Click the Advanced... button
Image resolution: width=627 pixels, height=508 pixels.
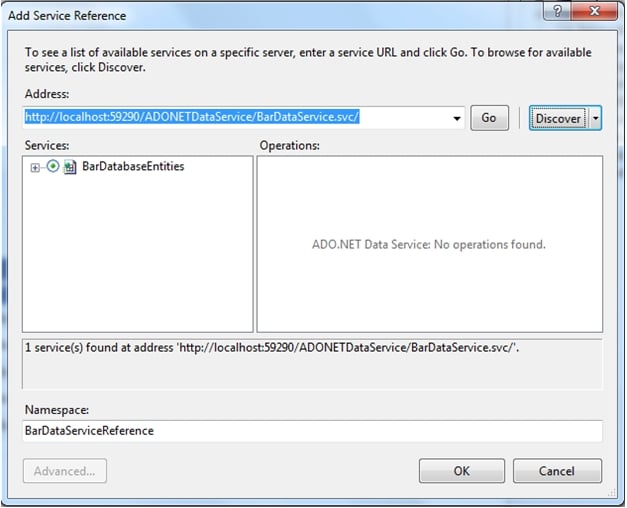(65, 471)
